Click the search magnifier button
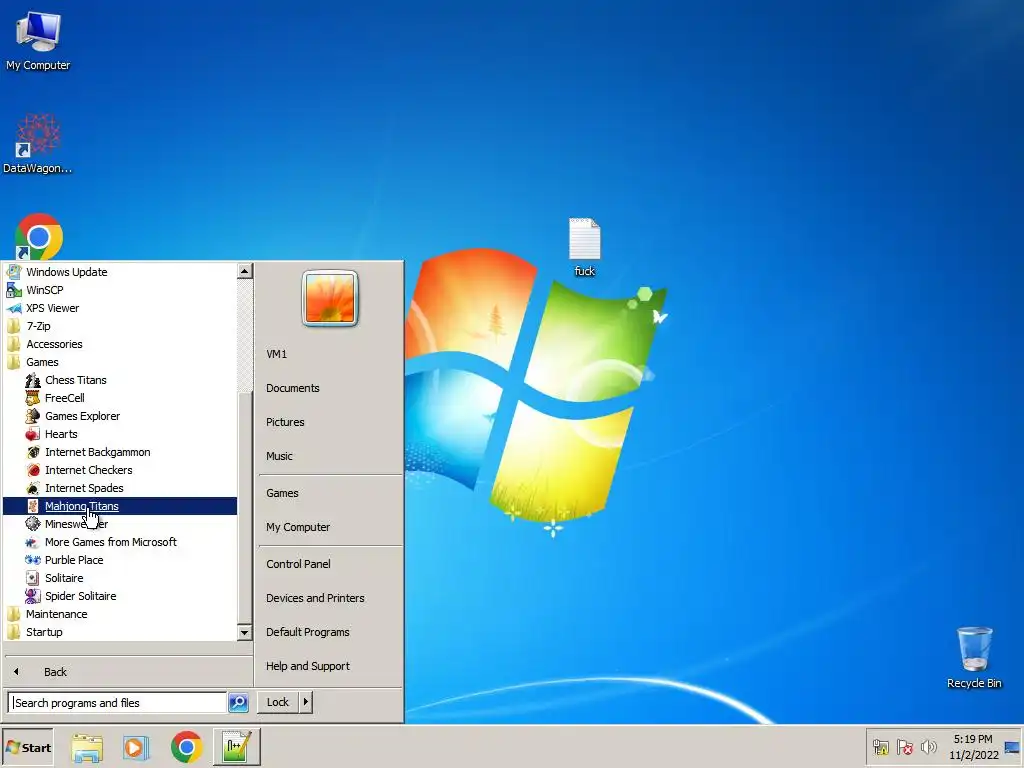1024x768 pixels. 238,702
